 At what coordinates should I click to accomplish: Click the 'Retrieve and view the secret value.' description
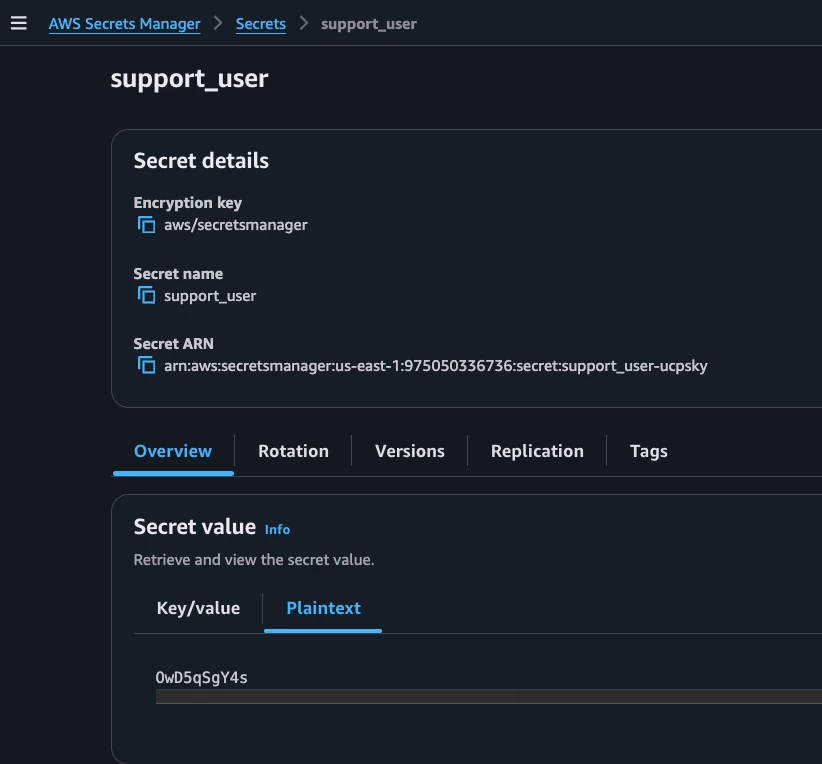click(x=254, y=560)
